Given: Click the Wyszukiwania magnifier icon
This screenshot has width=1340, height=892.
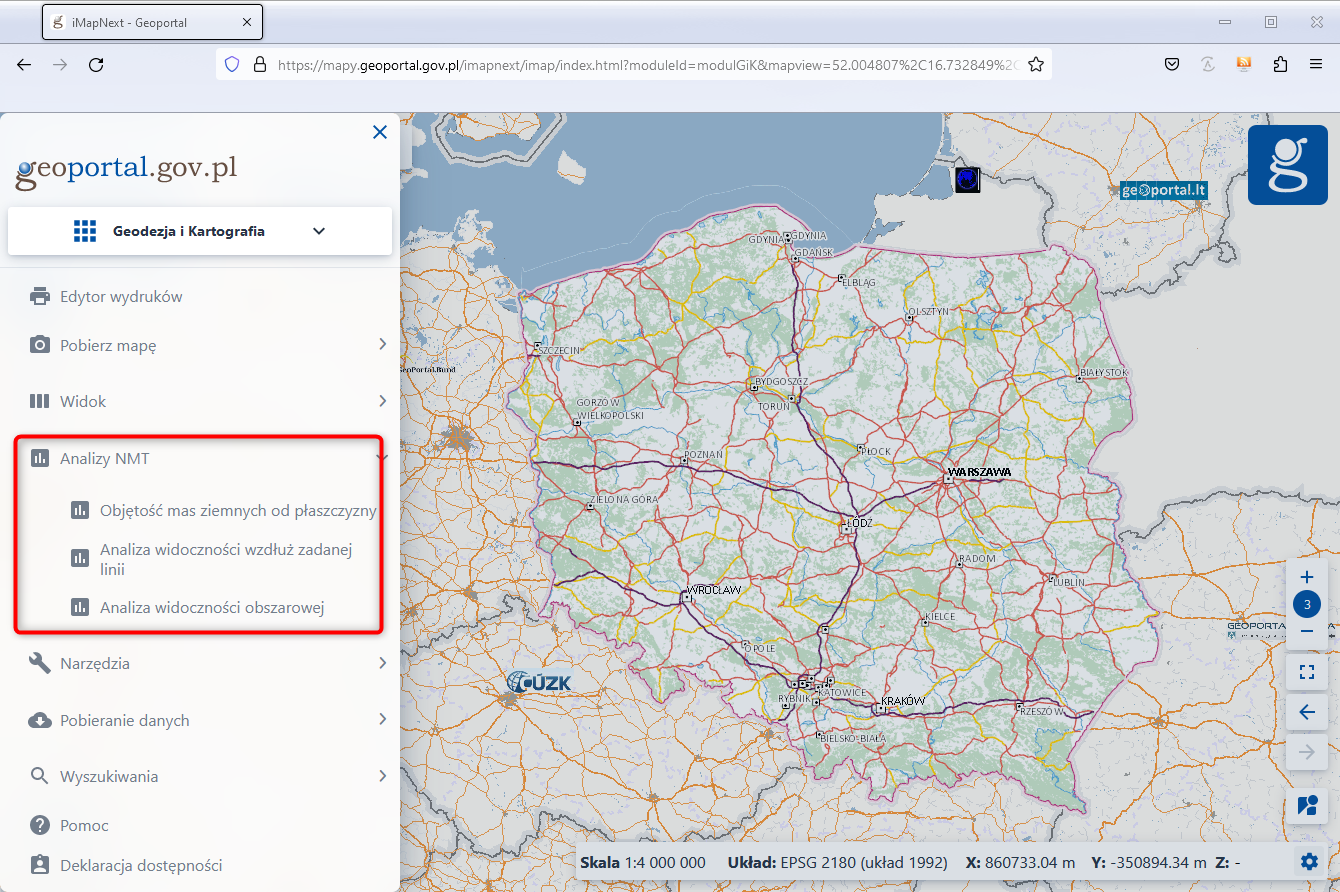Looking at the screenshot, I should (40, 775).
